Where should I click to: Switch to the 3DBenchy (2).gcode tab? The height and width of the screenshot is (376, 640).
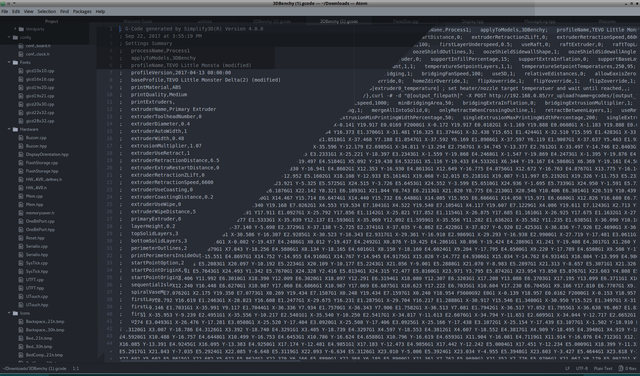click(271, 21)
